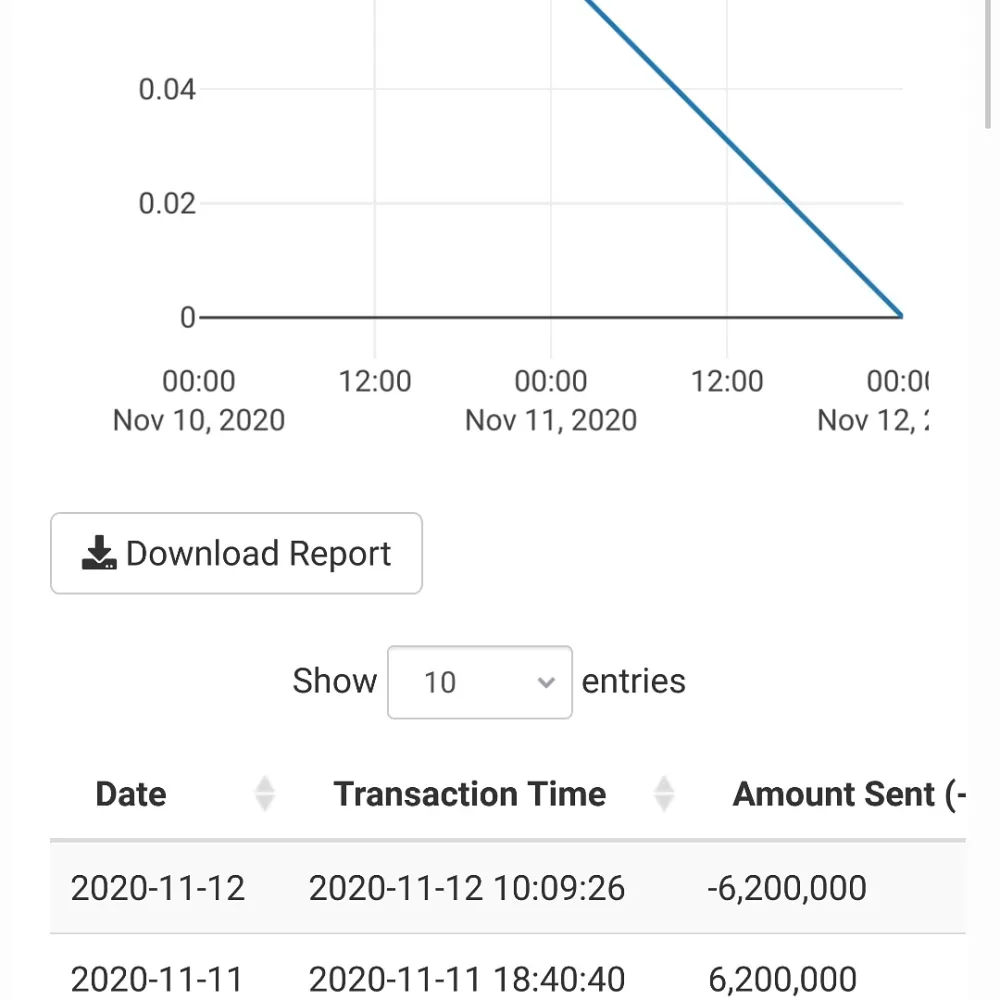1000x1000 pixels.
Task: Open the Show entries count dropdown
Action: click(x=480, y=682)
